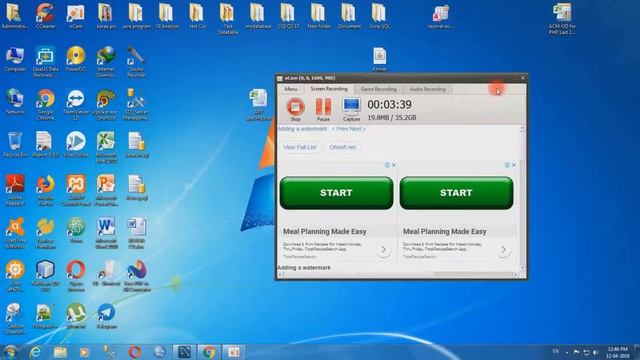Select the PowerISO desktop icon
640x360 pixels.
point(76,59)
